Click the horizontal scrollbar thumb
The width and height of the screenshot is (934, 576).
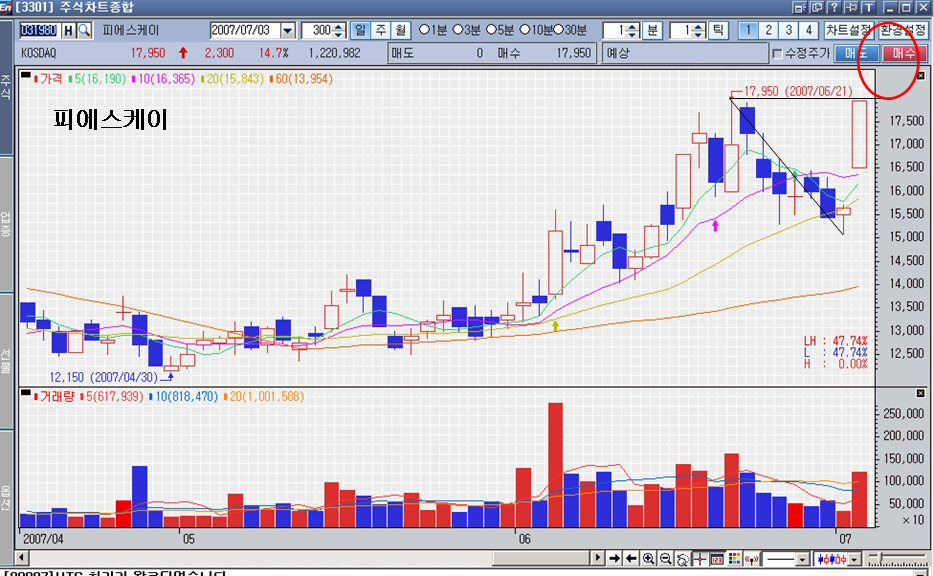(543, 559)
